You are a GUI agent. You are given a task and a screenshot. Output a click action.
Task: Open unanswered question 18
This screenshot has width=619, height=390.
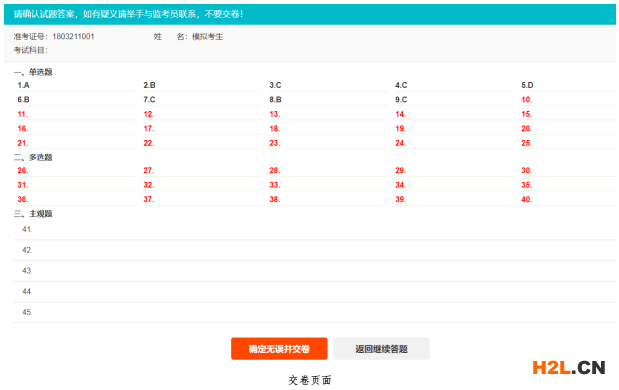[x=274, y=128]
